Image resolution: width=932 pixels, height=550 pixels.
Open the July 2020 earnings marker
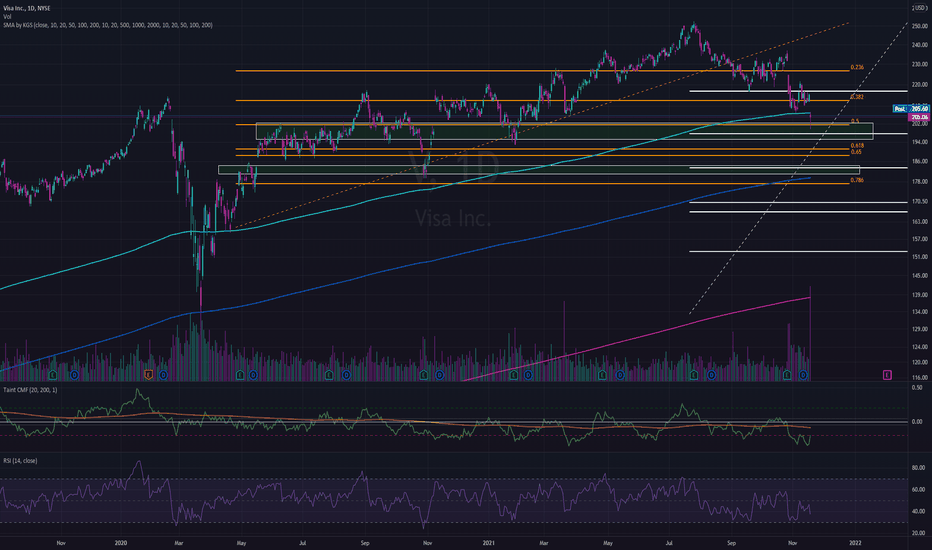pyautogui.click(x=329, y=375)
